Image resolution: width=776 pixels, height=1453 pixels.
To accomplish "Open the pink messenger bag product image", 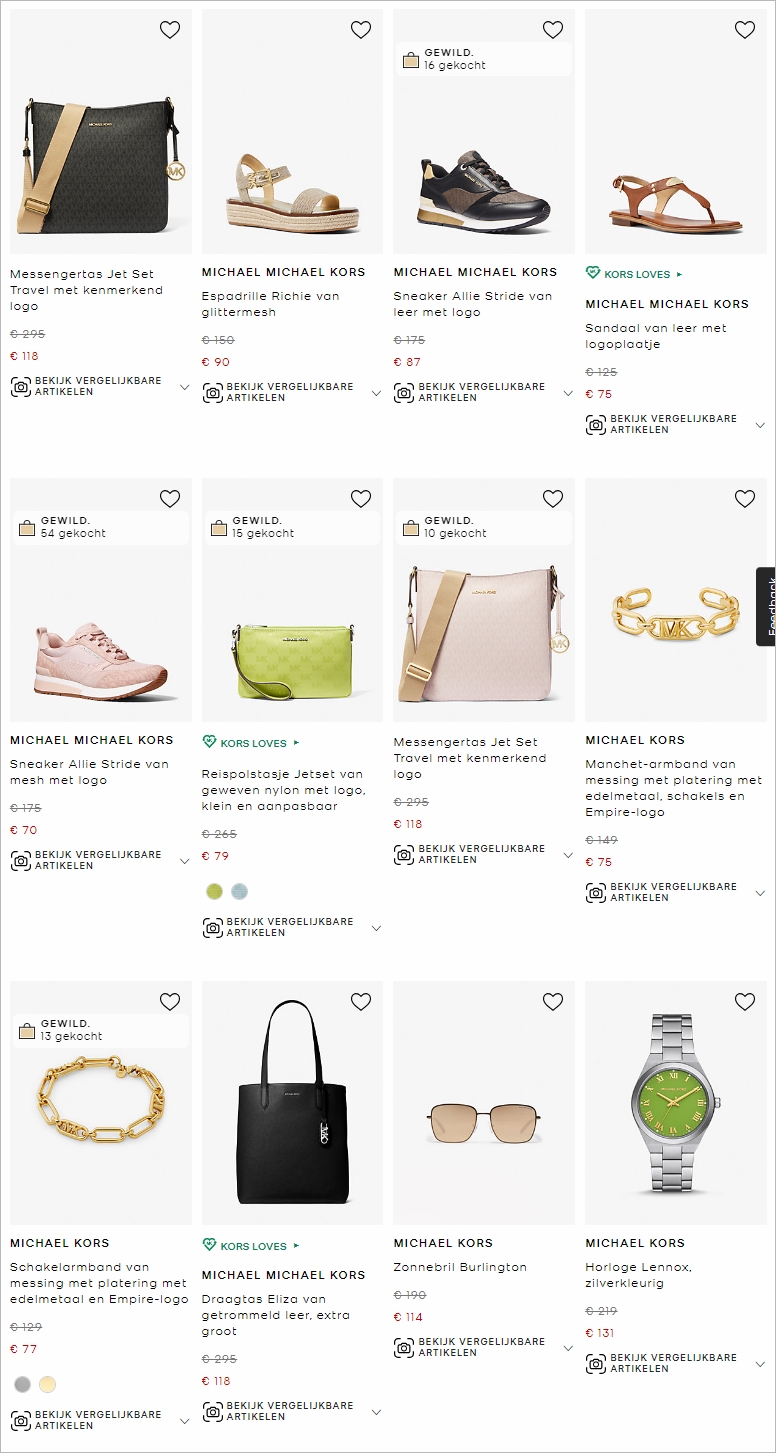I will [484, 600].
